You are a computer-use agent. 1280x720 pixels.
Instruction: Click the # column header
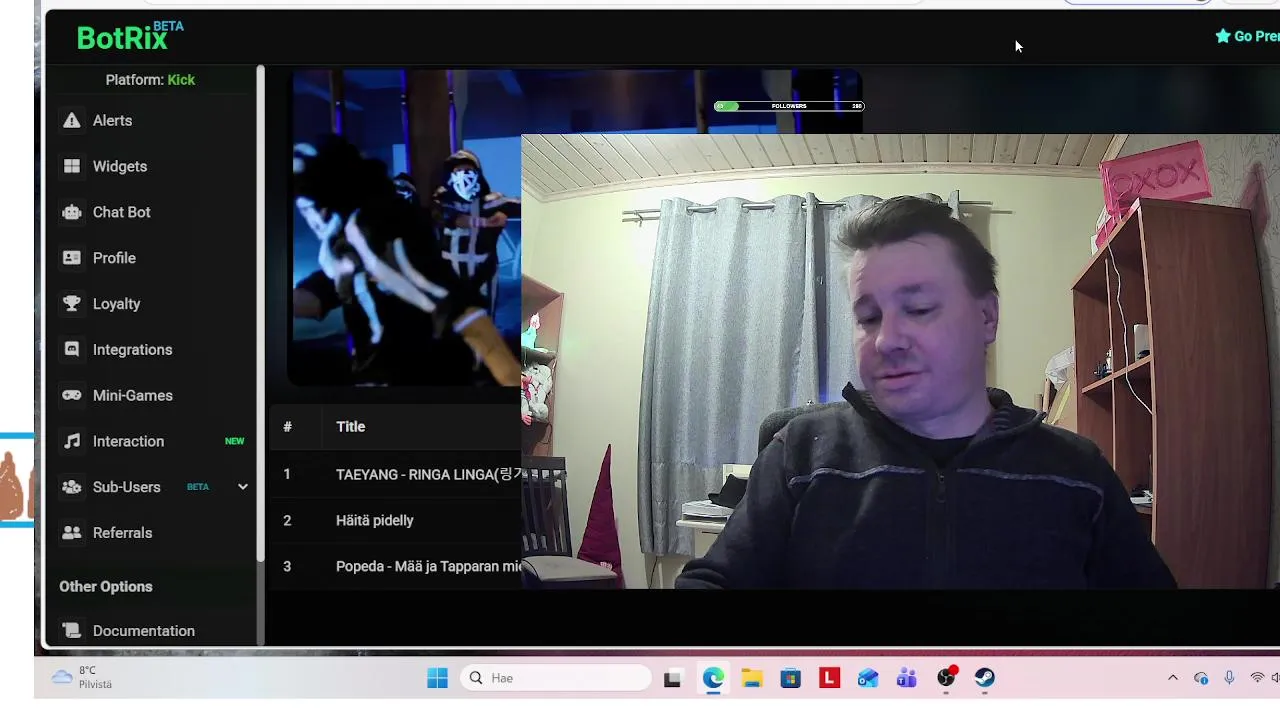click(287, 426)
